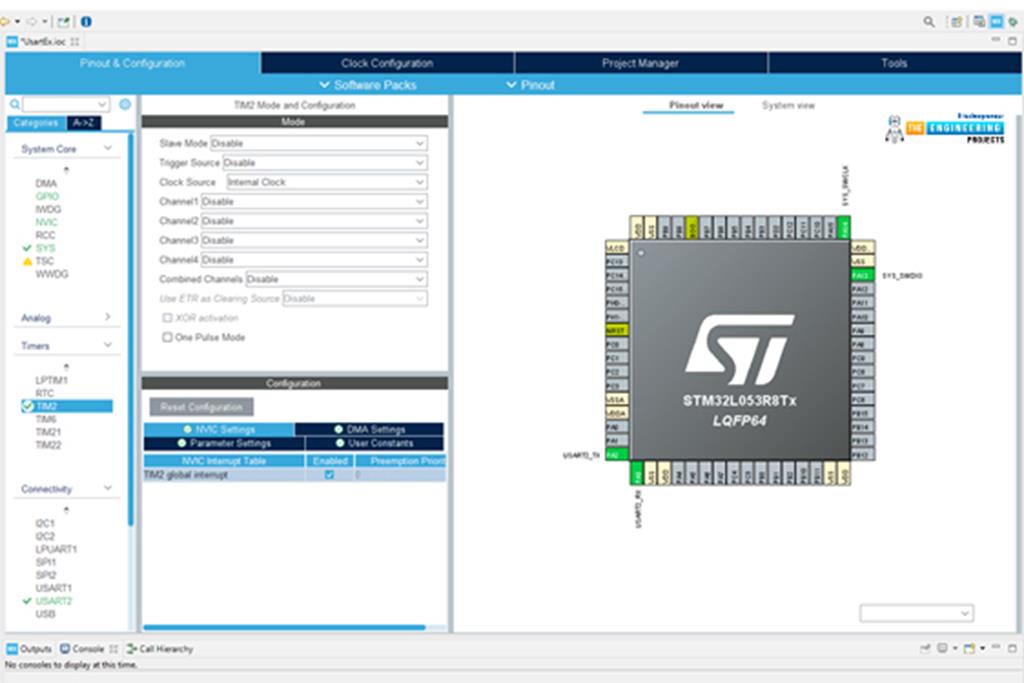Image resolution: width=1024 pixels, height=683 pixels.
Task: Open the Channel1 dropdown list
Action: pyautogui.click(x=314, y=201)
